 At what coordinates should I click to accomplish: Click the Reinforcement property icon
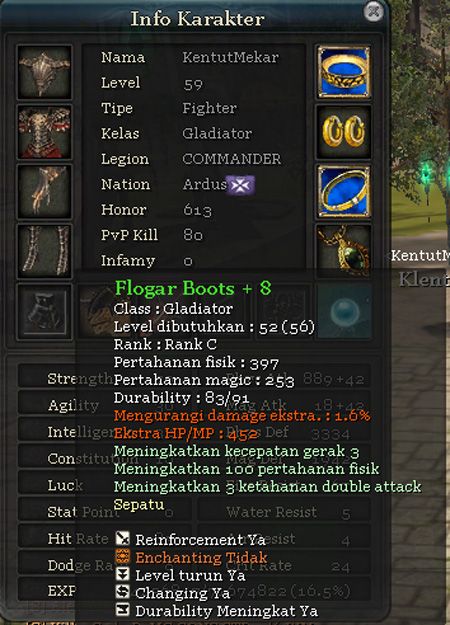tap(122, 539)
